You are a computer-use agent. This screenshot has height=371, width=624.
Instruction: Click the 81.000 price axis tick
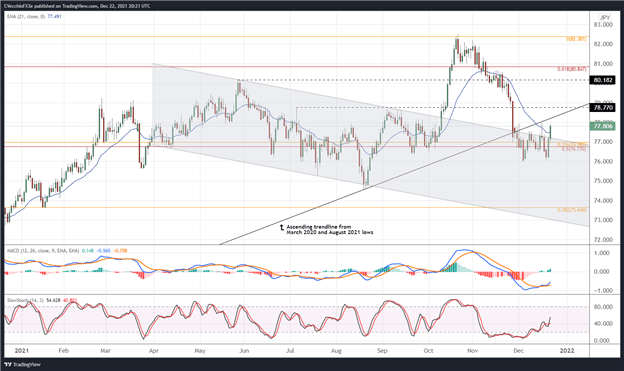(603, 64)
